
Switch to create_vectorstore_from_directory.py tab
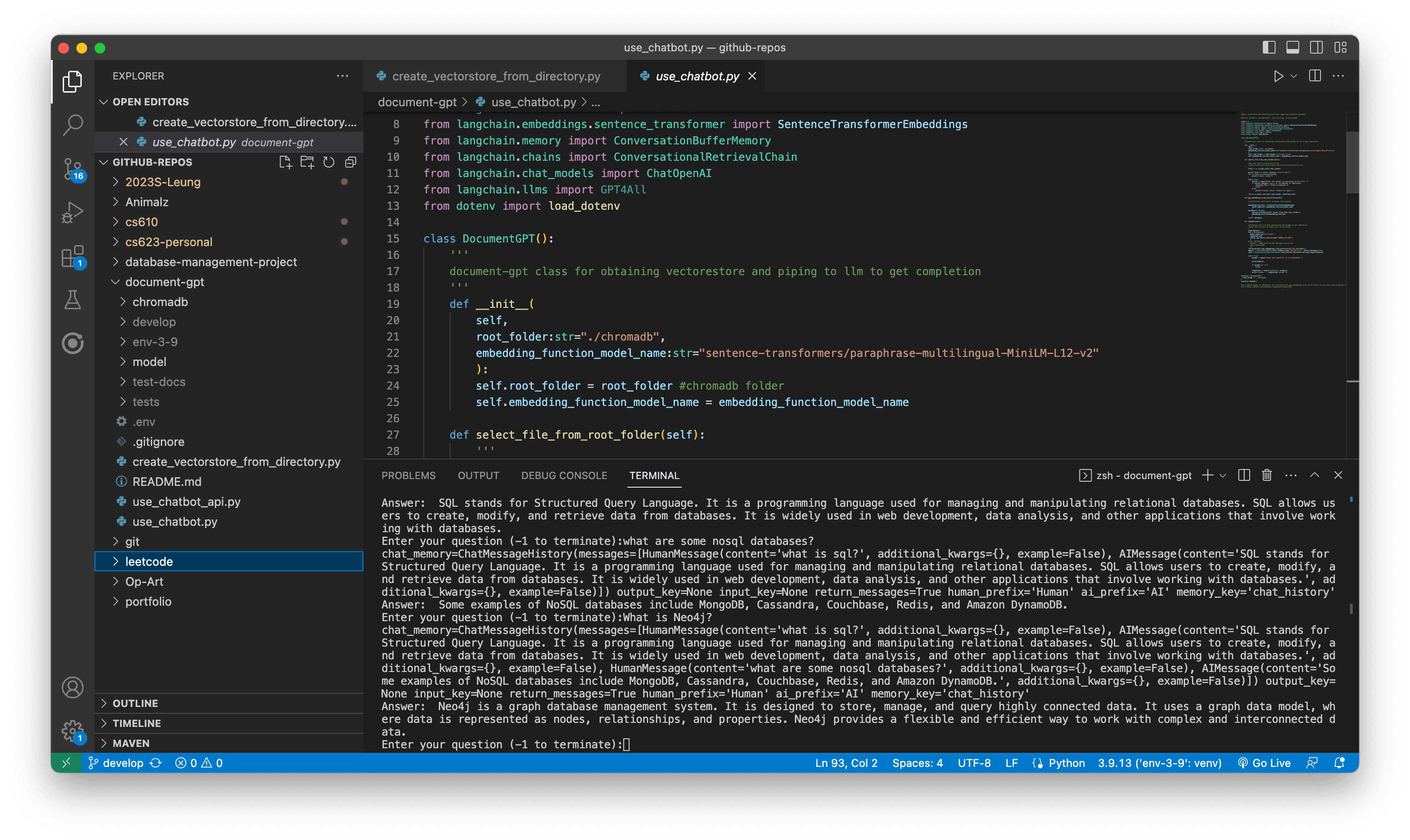pos(496,76)
